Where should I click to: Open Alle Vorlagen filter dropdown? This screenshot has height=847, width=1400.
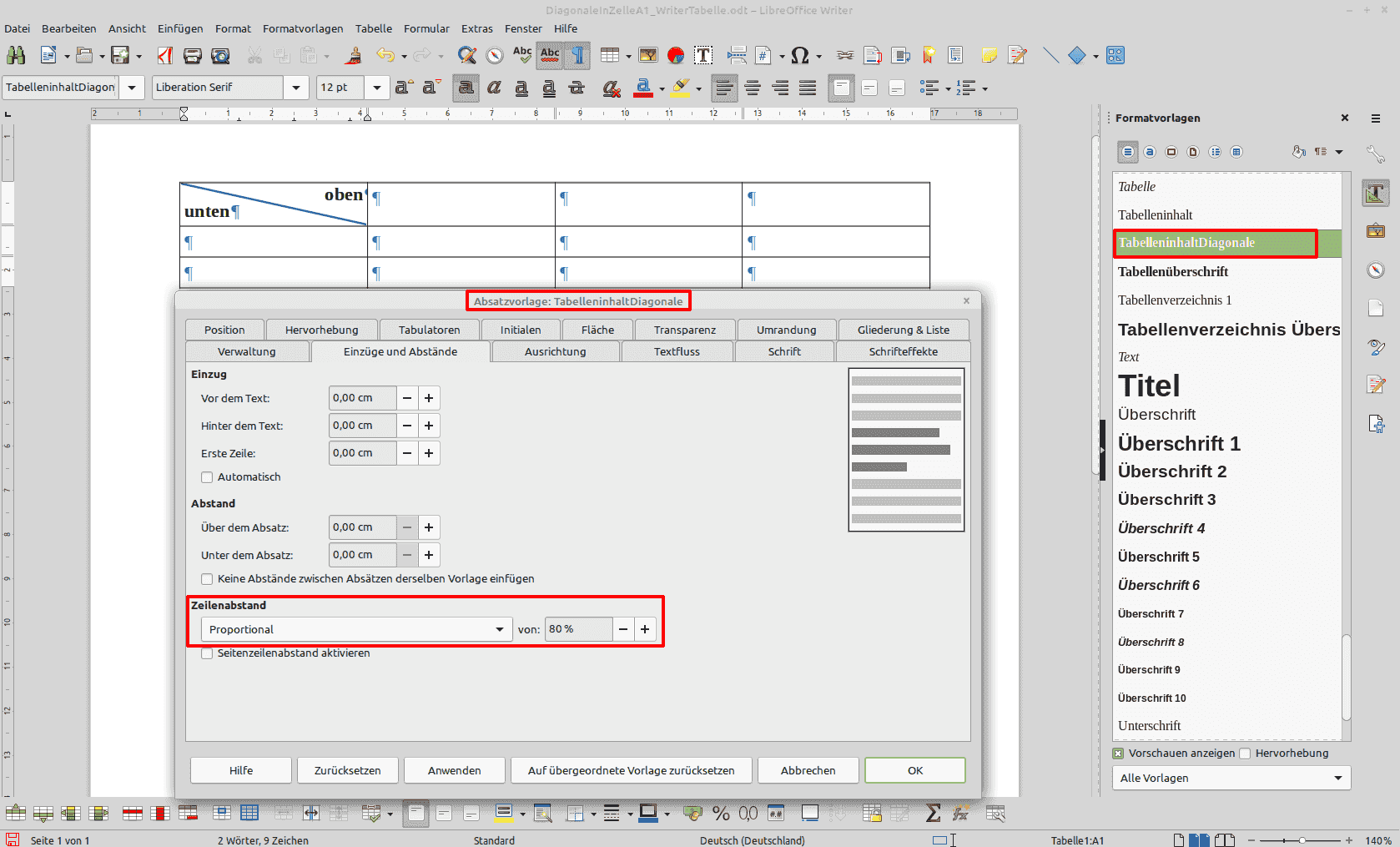(1231, 778)
